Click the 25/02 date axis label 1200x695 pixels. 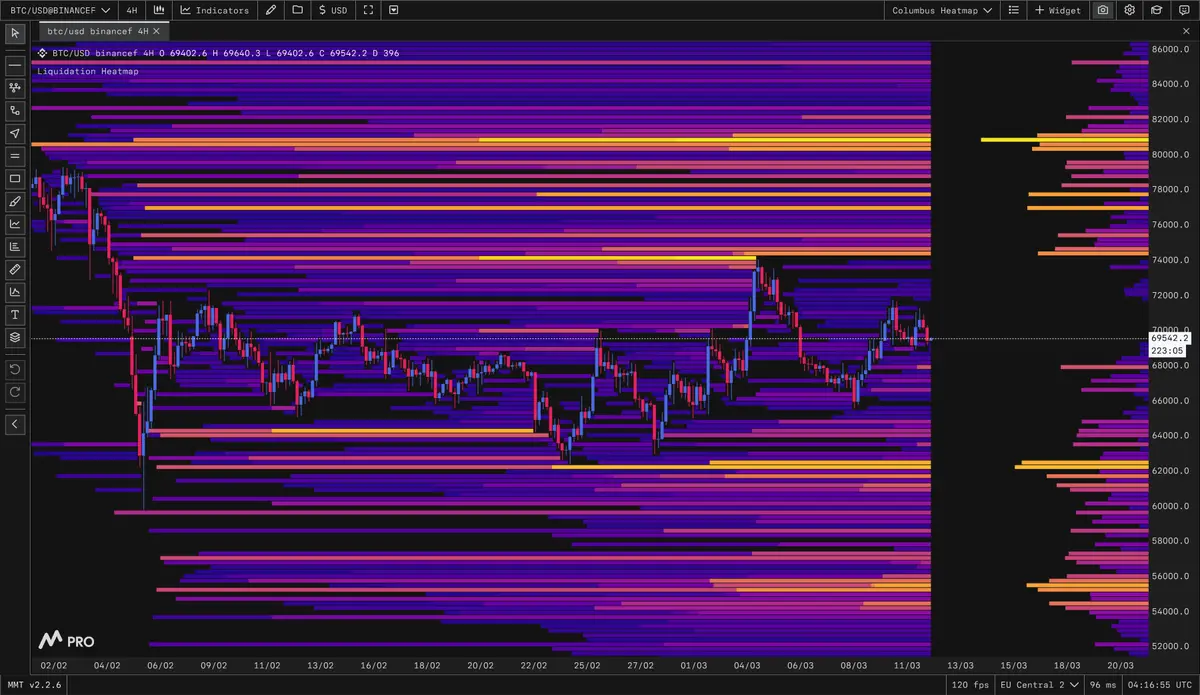[x=587, y=665]
